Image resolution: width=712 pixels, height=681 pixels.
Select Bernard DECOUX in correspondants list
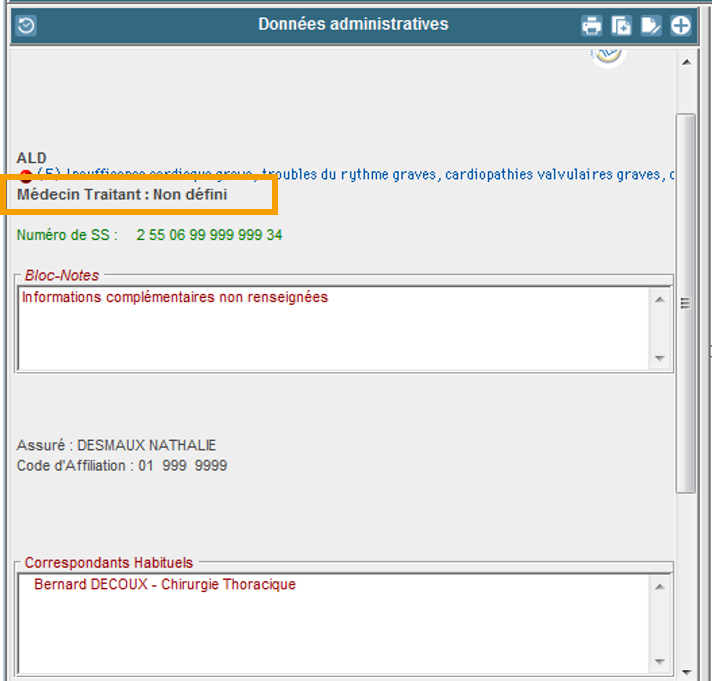click(165, 585)
